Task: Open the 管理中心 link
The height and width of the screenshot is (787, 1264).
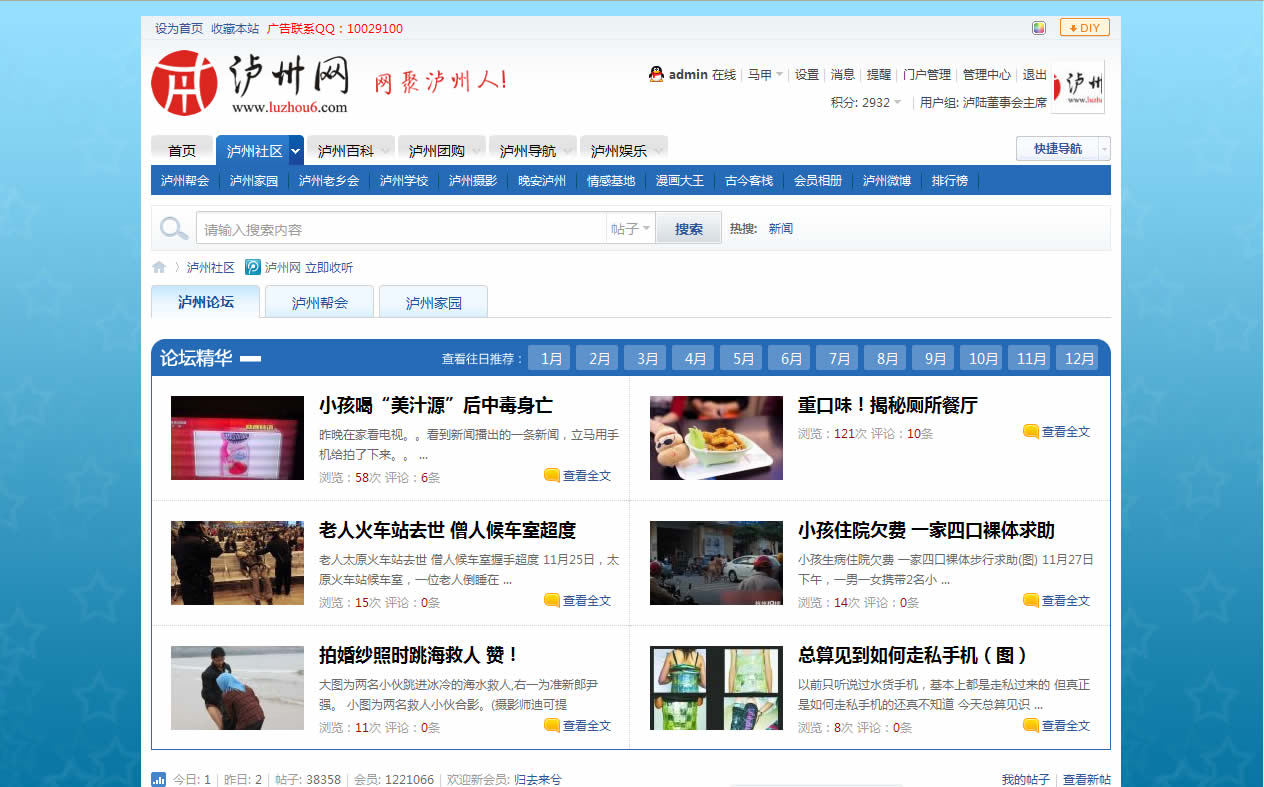Action: 987,75
